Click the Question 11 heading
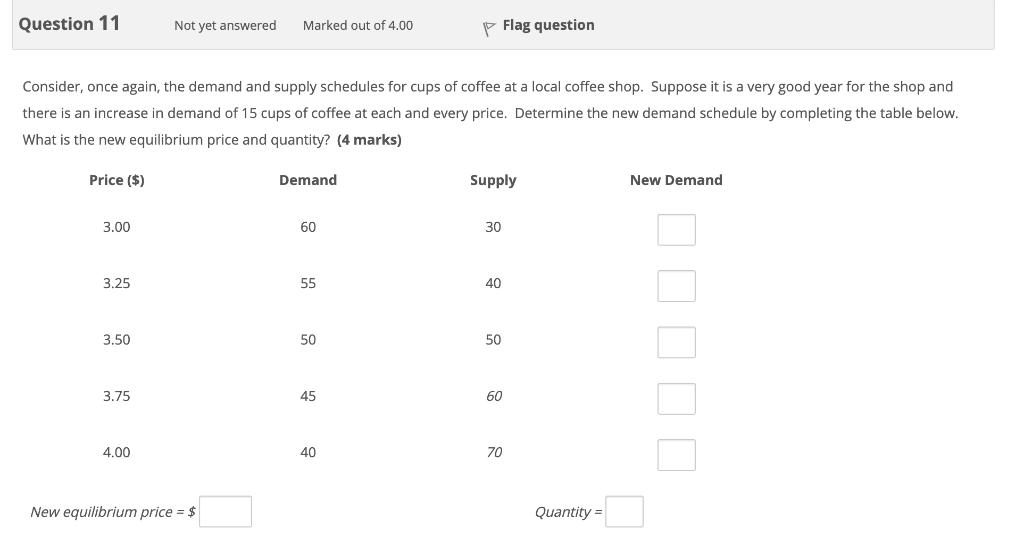 coord(69,24)
